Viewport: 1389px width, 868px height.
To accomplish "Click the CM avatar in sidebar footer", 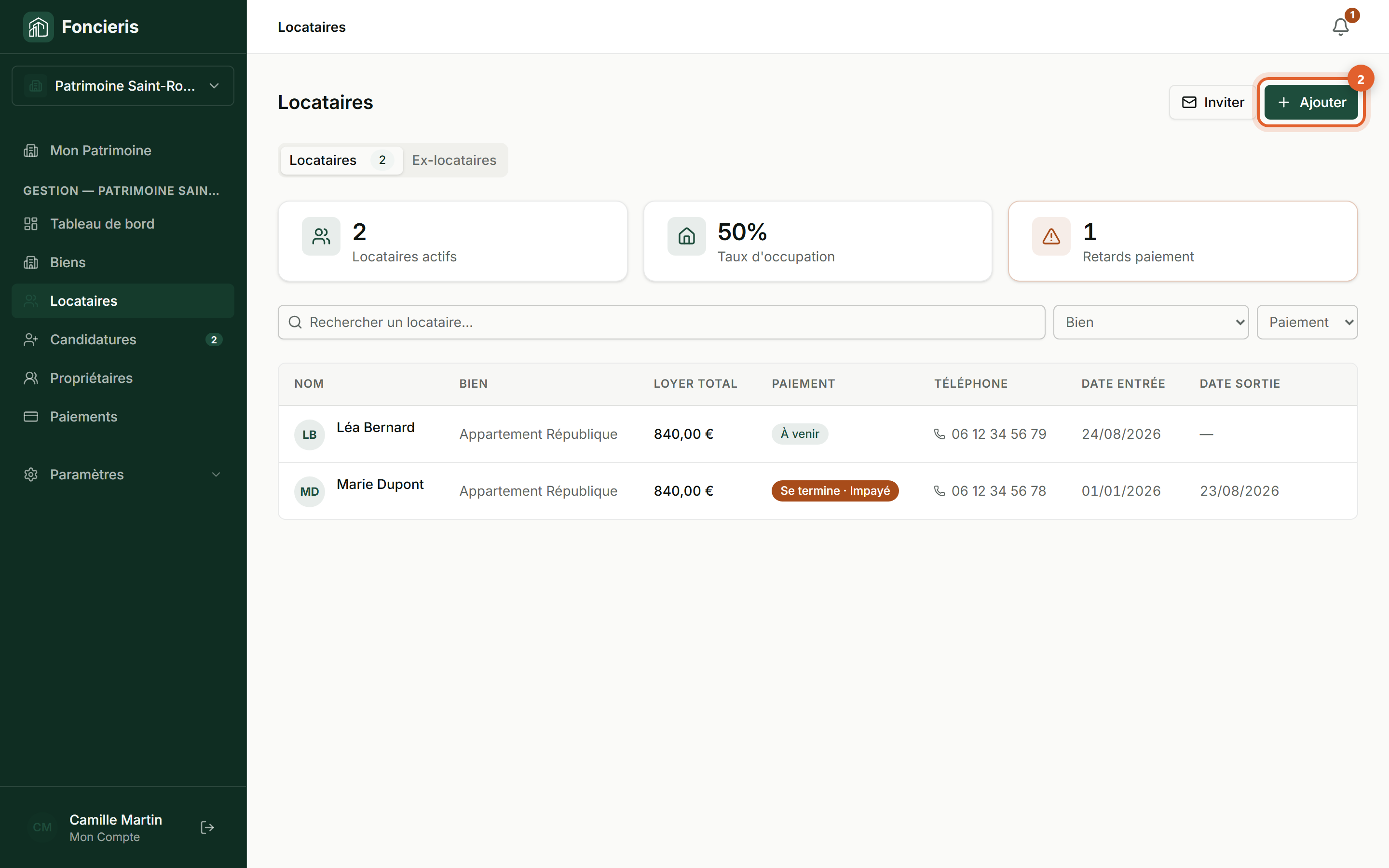I will click(42, 827).
